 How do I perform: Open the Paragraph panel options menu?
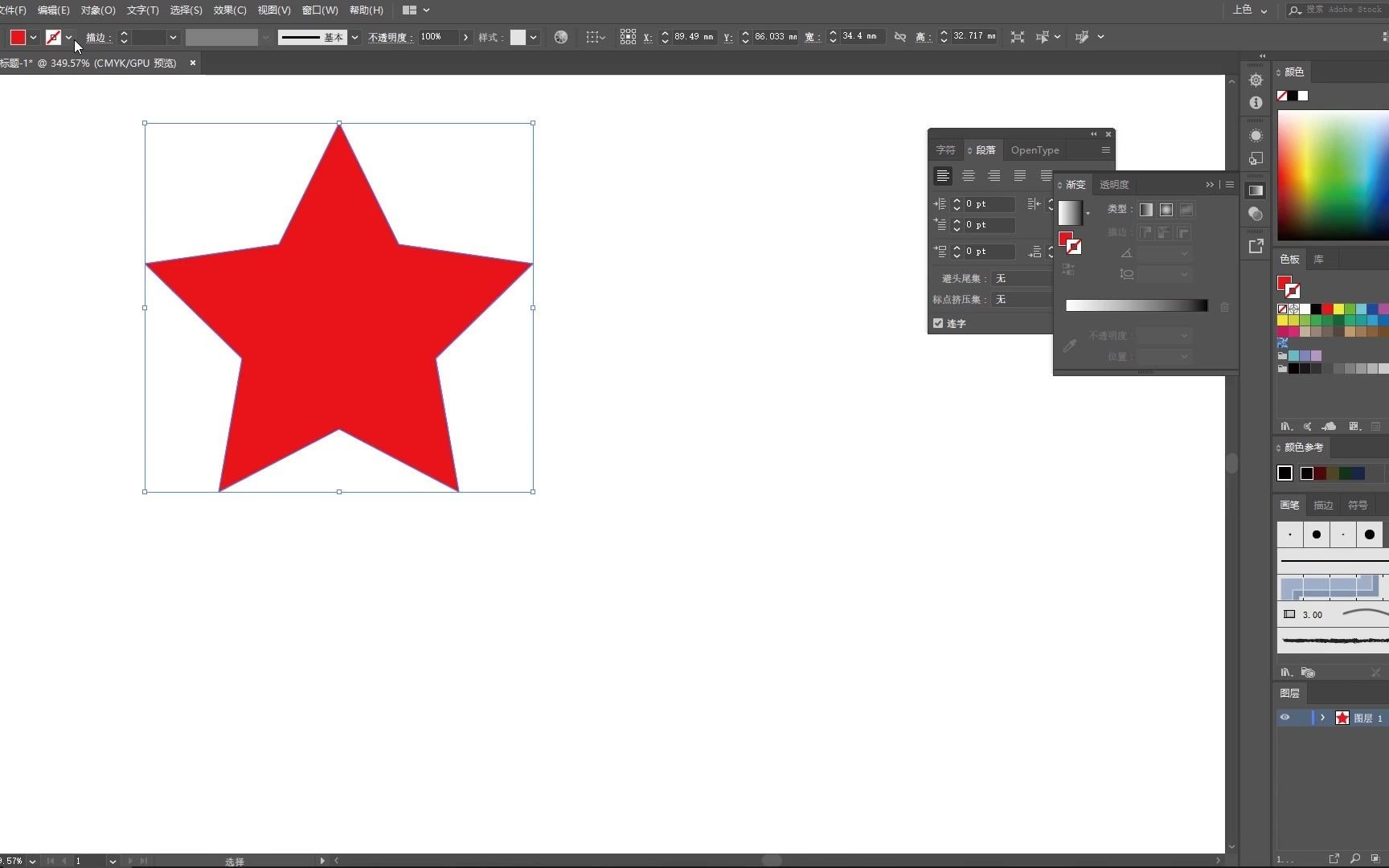point(1105,150)
